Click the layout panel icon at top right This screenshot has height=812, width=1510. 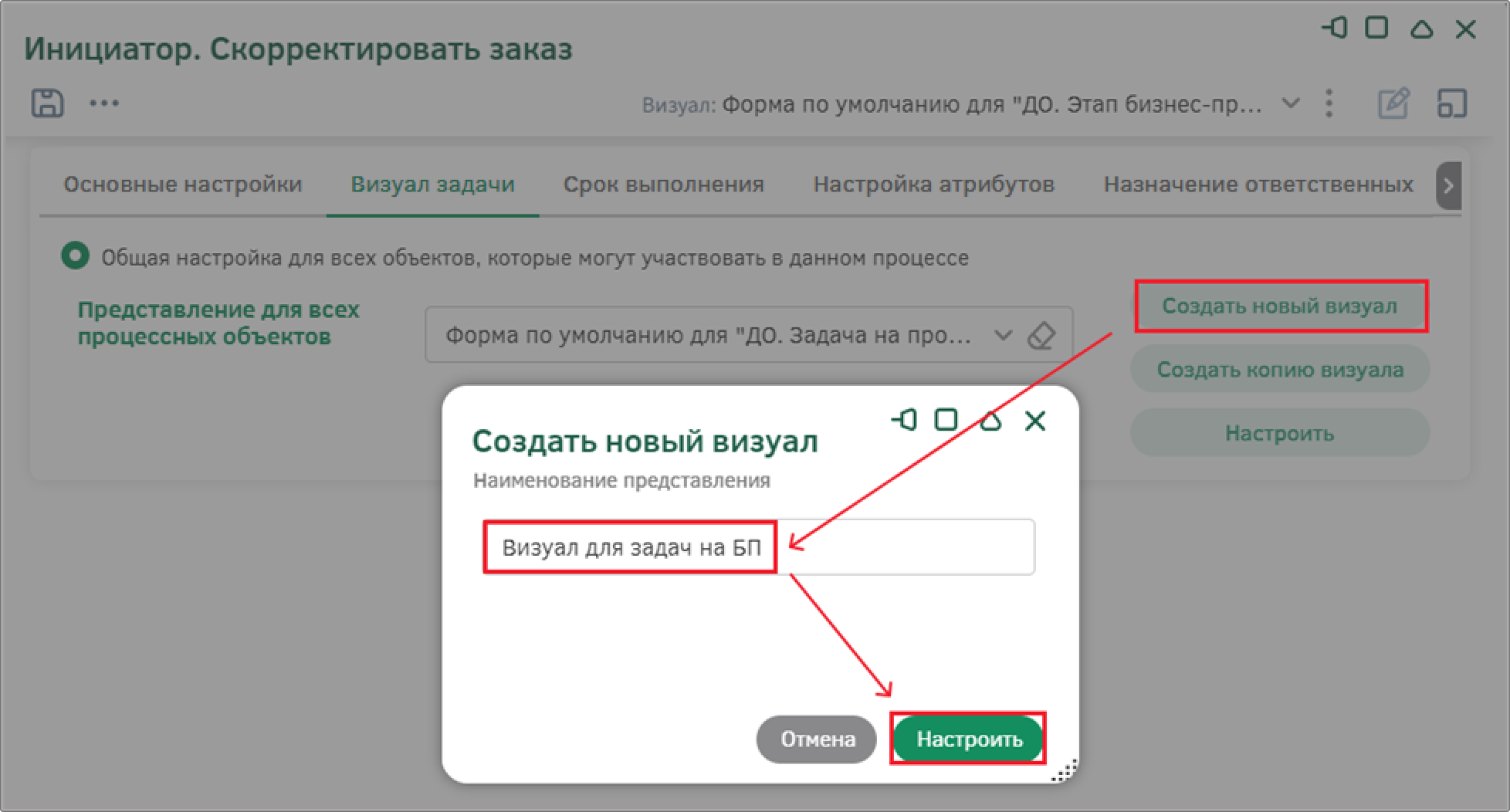tap(1451, 103)
